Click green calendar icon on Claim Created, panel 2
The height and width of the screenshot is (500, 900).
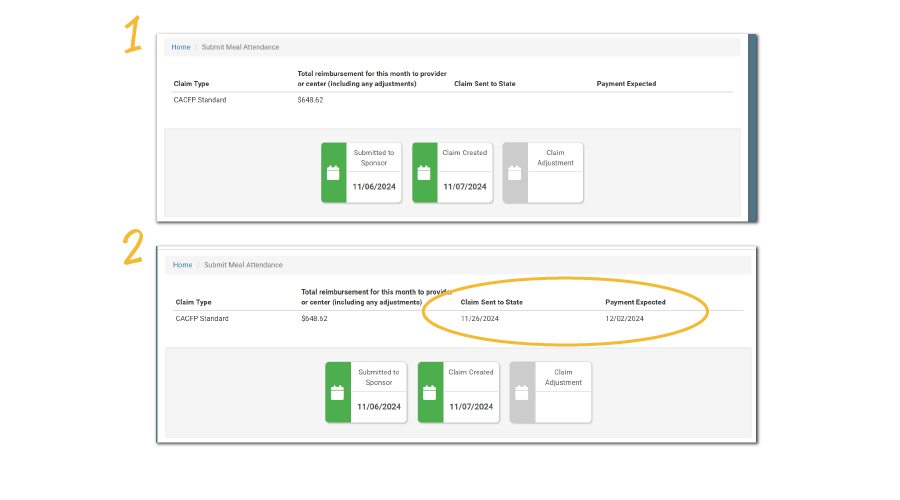click(x=430, y=392)
